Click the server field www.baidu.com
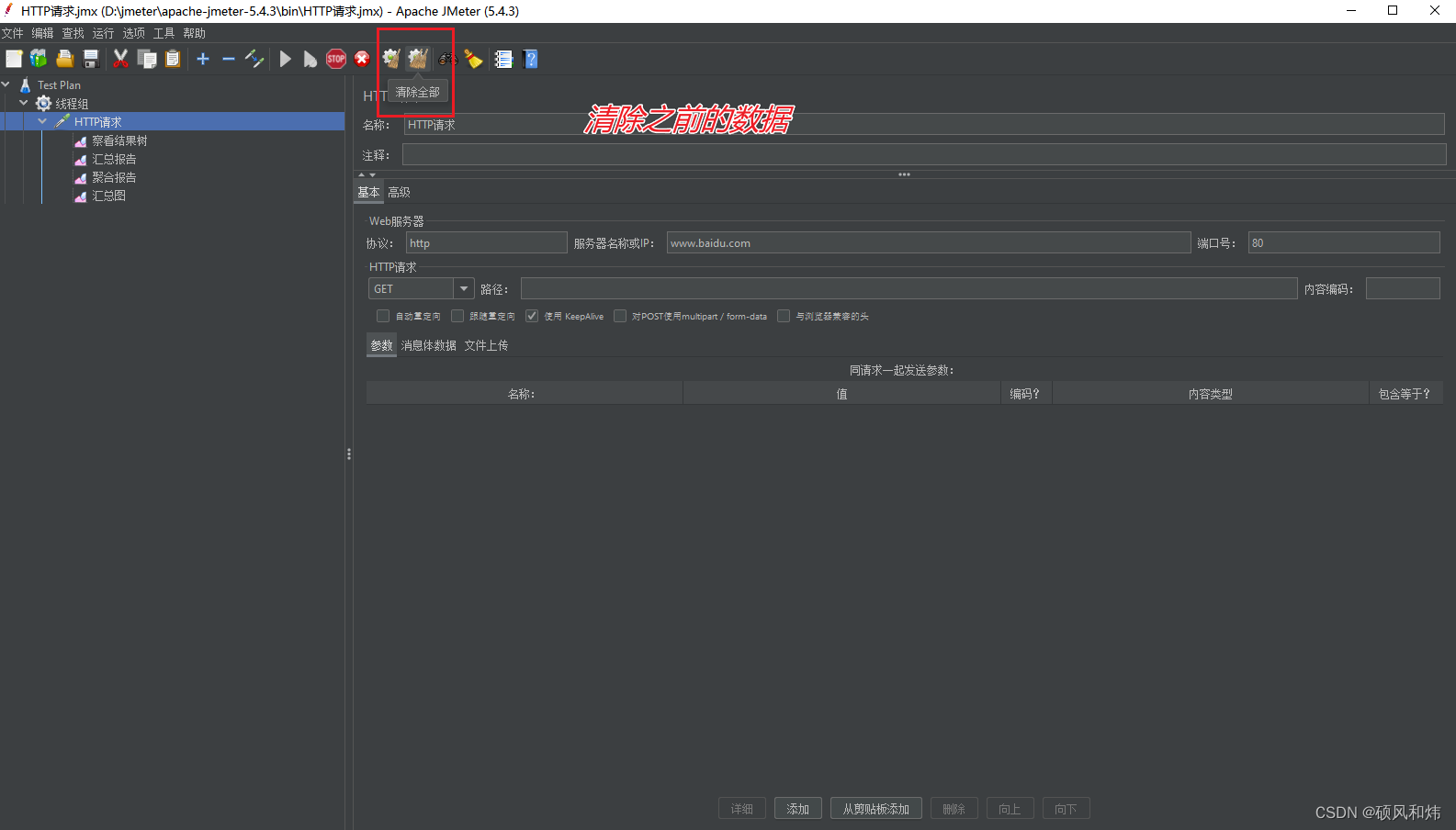 pyautogui.click(x=929, y=242)
